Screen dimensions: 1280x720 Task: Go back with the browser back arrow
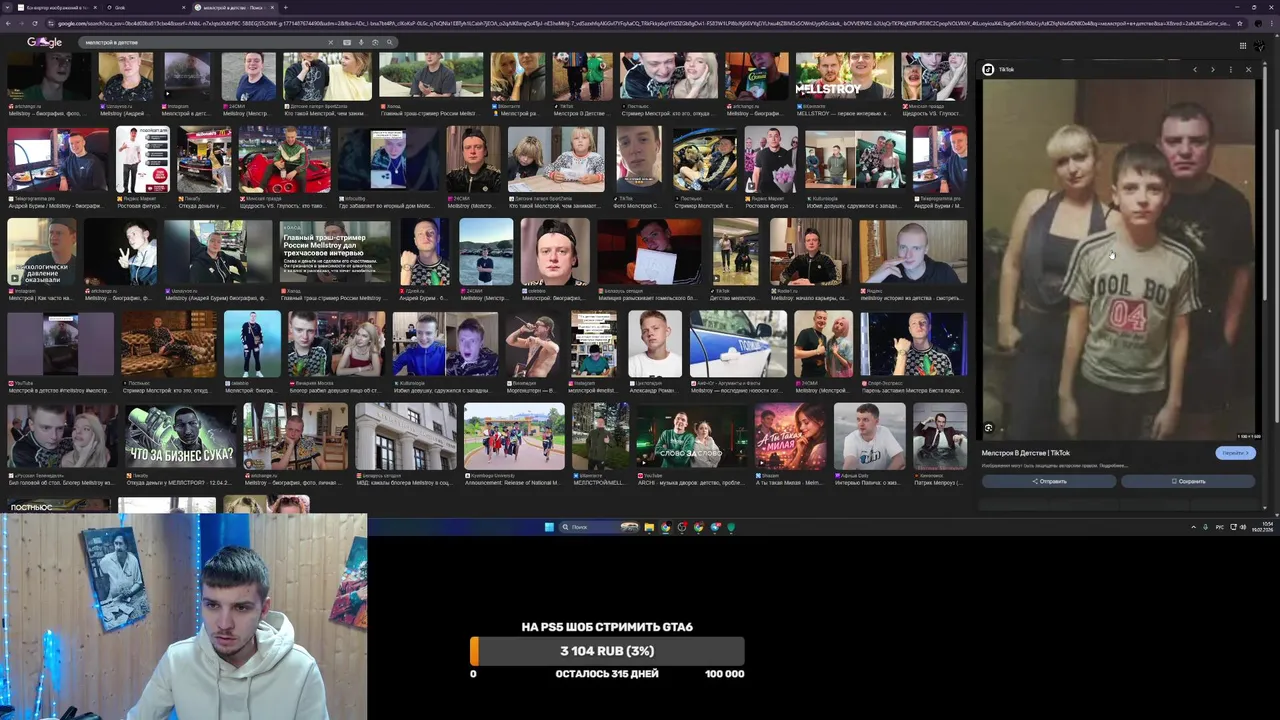click(8, 23)
